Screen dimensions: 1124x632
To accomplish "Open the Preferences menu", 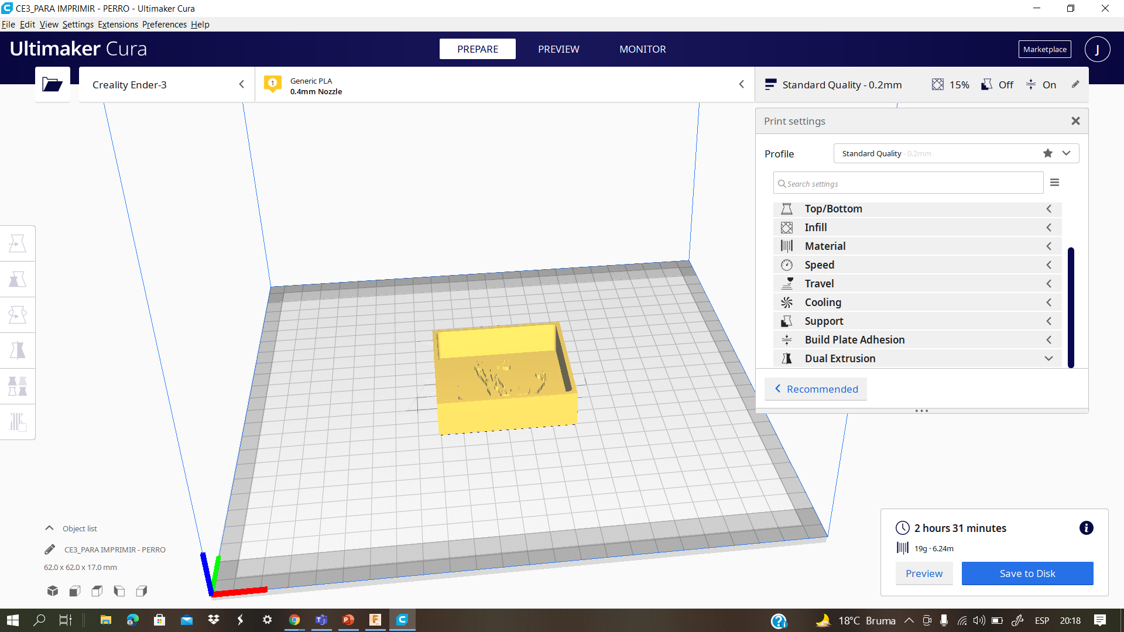I will point(164,24).
